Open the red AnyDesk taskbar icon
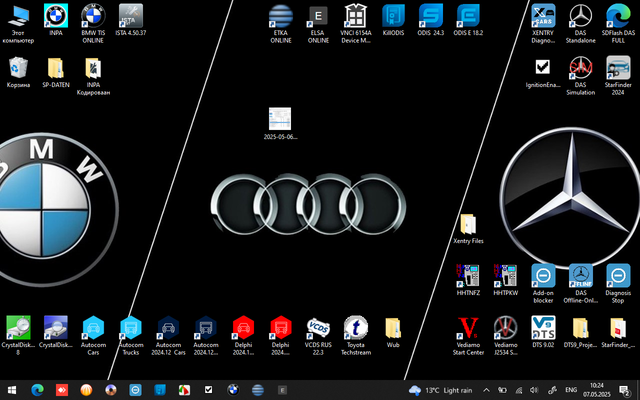 [62, 390]
